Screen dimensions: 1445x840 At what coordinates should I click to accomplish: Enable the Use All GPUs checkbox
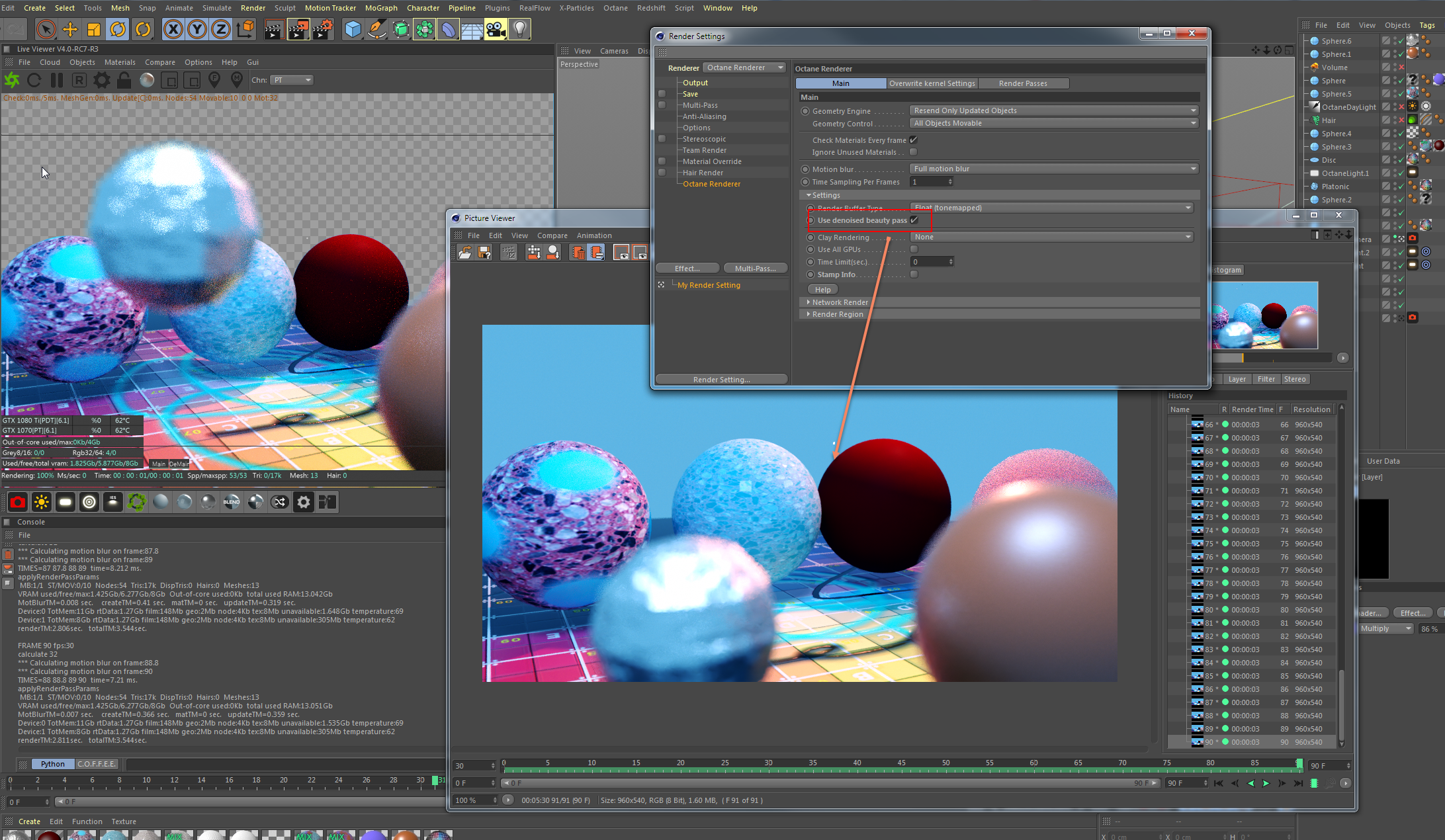(914, 249)
